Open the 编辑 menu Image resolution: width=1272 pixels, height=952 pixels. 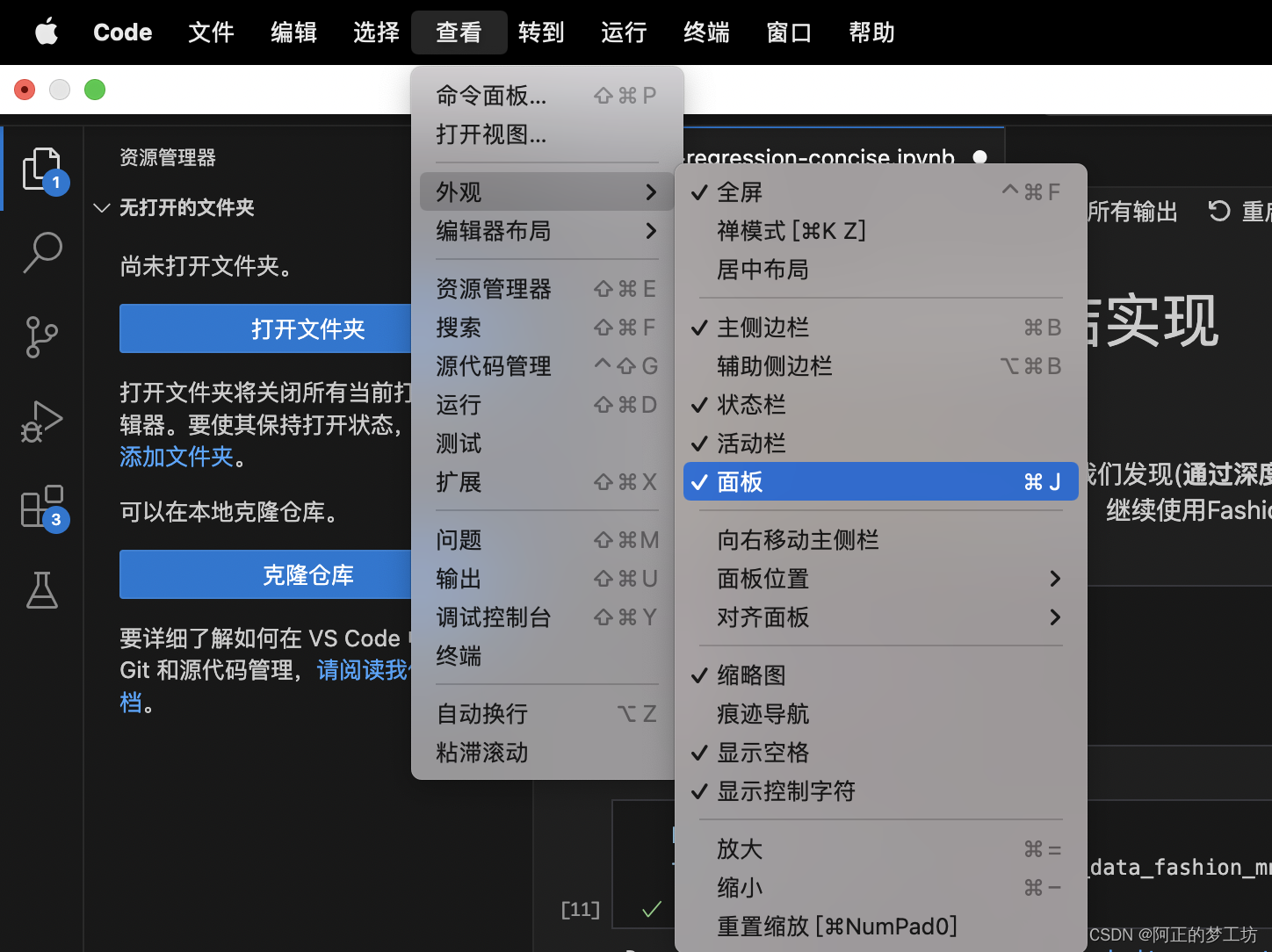tap(293, 32)
